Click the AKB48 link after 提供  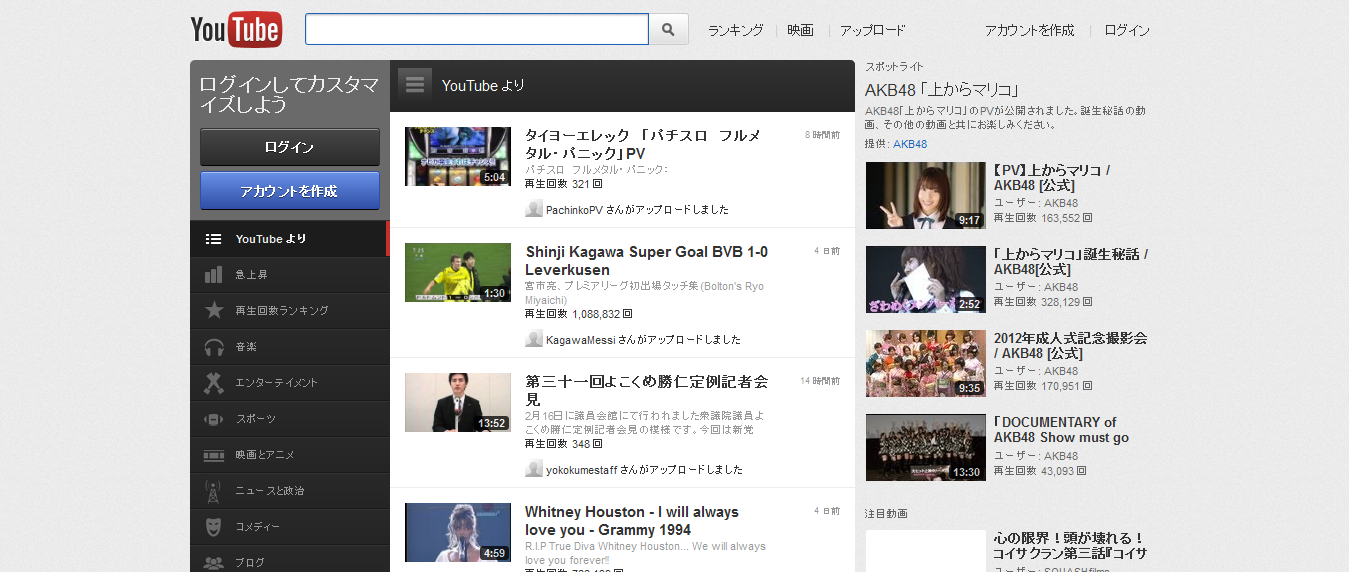[x=910, y=144]
